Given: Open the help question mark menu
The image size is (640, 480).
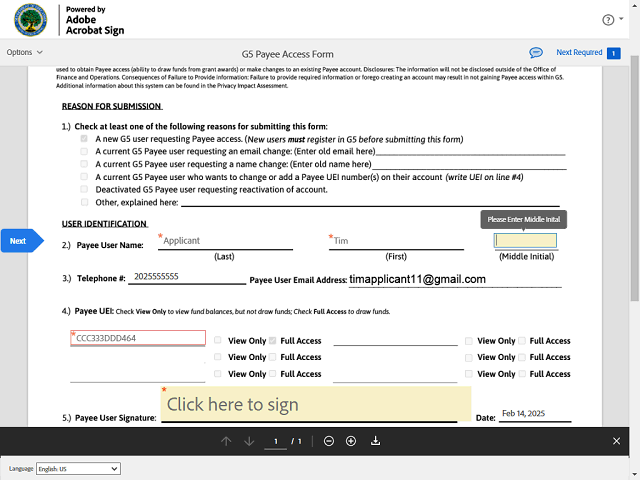Looking at the screenshot, I should tap(608, 19).
